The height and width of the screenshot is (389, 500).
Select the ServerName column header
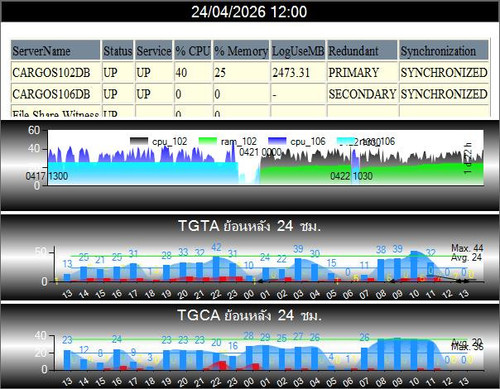tap(55, 51)
